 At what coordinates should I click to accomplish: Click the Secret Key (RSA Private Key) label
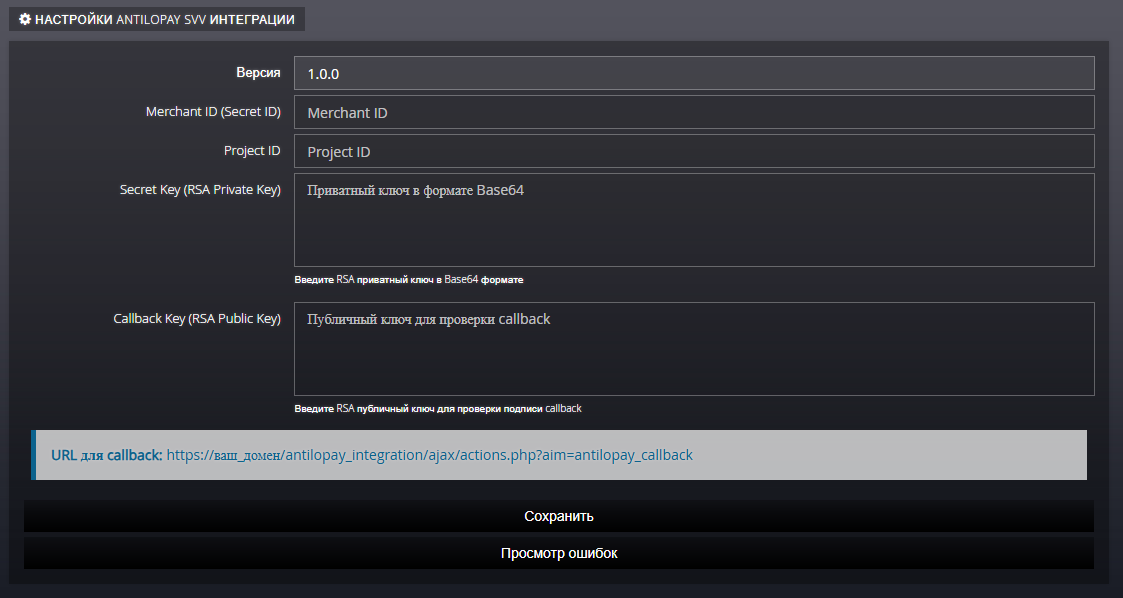pyautogui.click(x=200, y=189)
